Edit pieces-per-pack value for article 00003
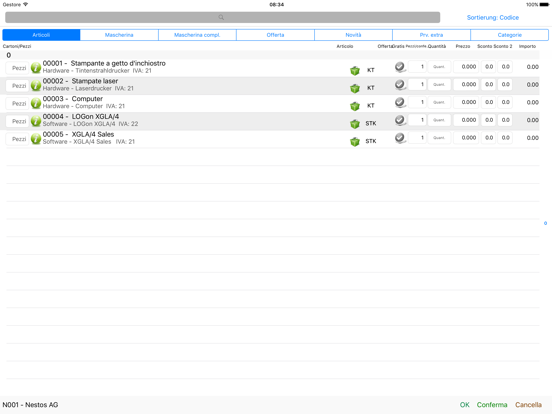This screenshot has height=414, width=552. point(417,102)
